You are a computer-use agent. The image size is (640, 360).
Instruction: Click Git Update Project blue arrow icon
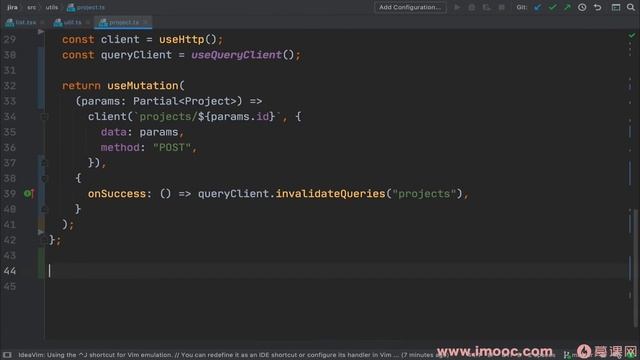point(538,7)
